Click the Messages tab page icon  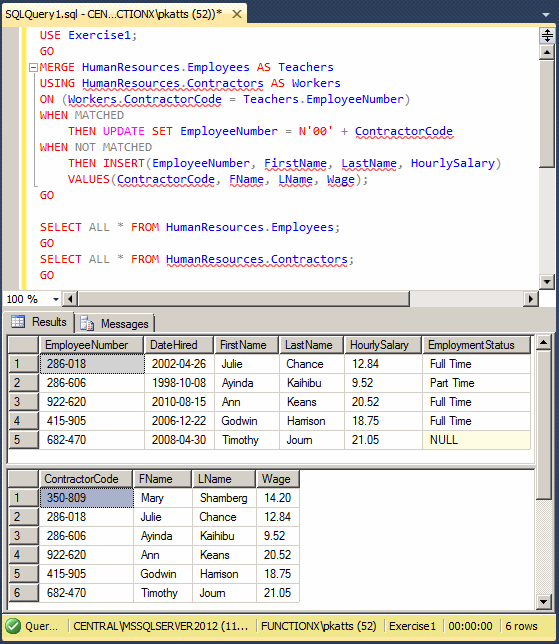tap(87, 324)
